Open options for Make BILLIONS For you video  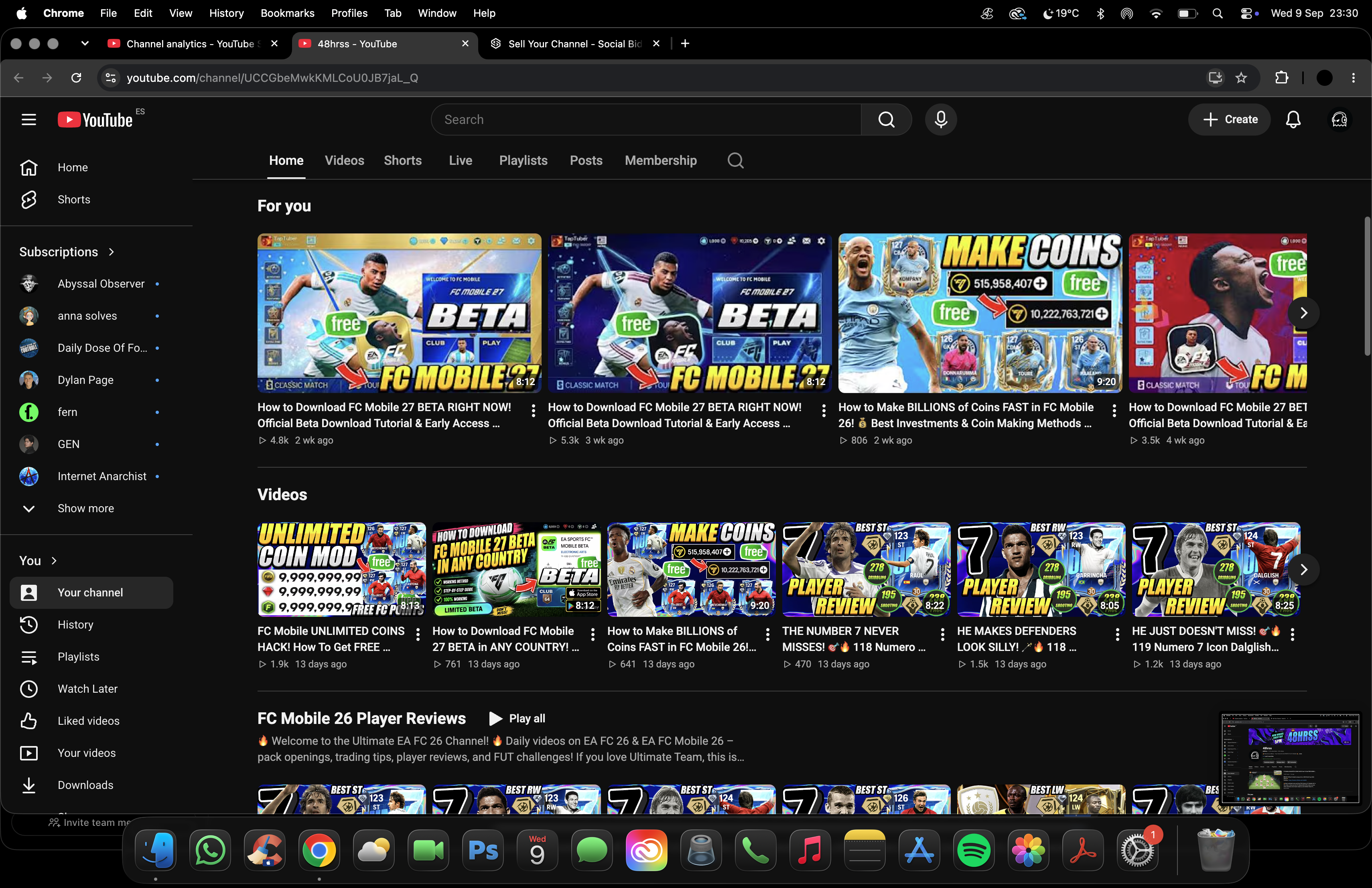(1114, 410)
